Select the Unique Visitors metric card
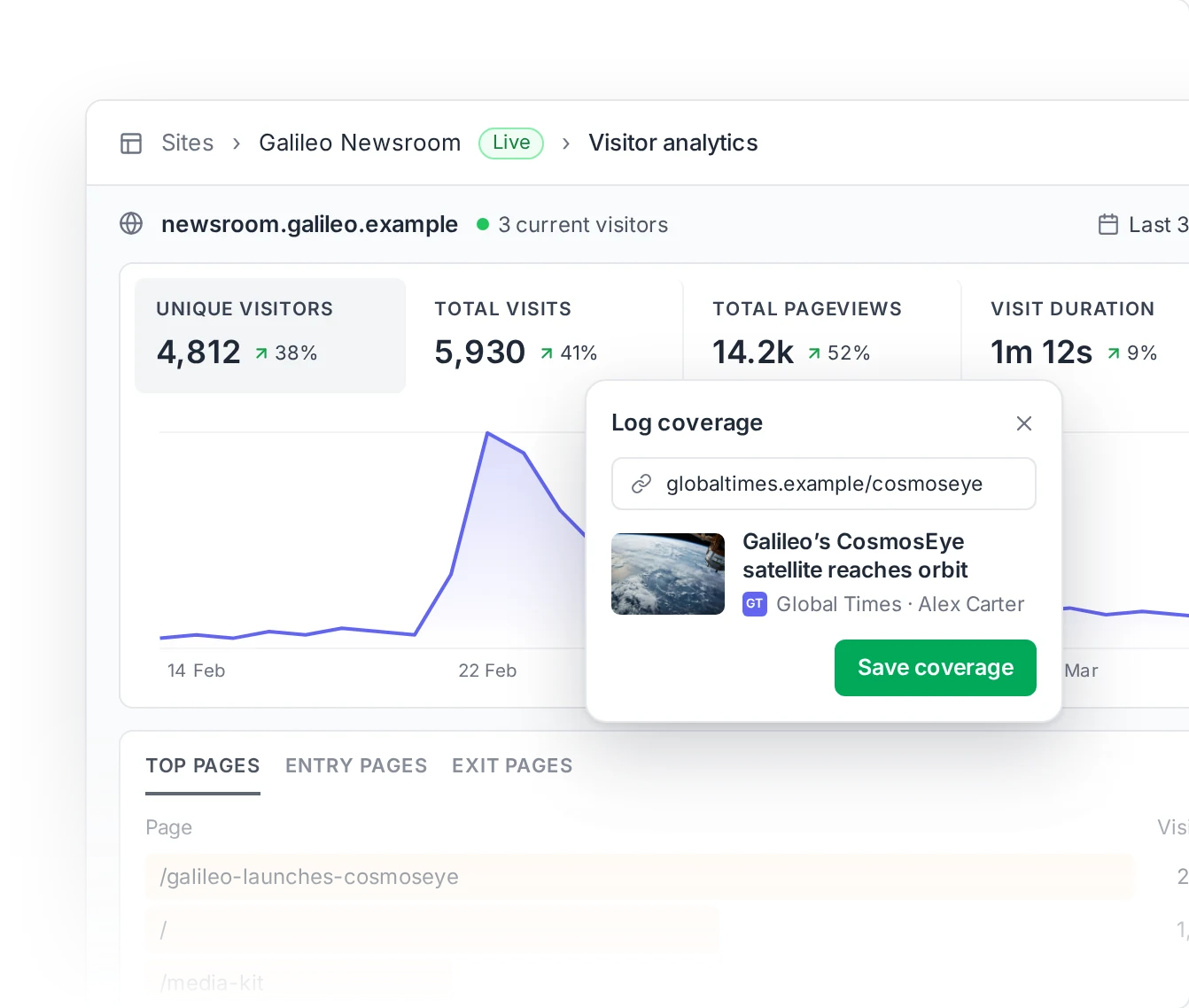This screenshot has height=1008, width=1189. click(270, 336)
